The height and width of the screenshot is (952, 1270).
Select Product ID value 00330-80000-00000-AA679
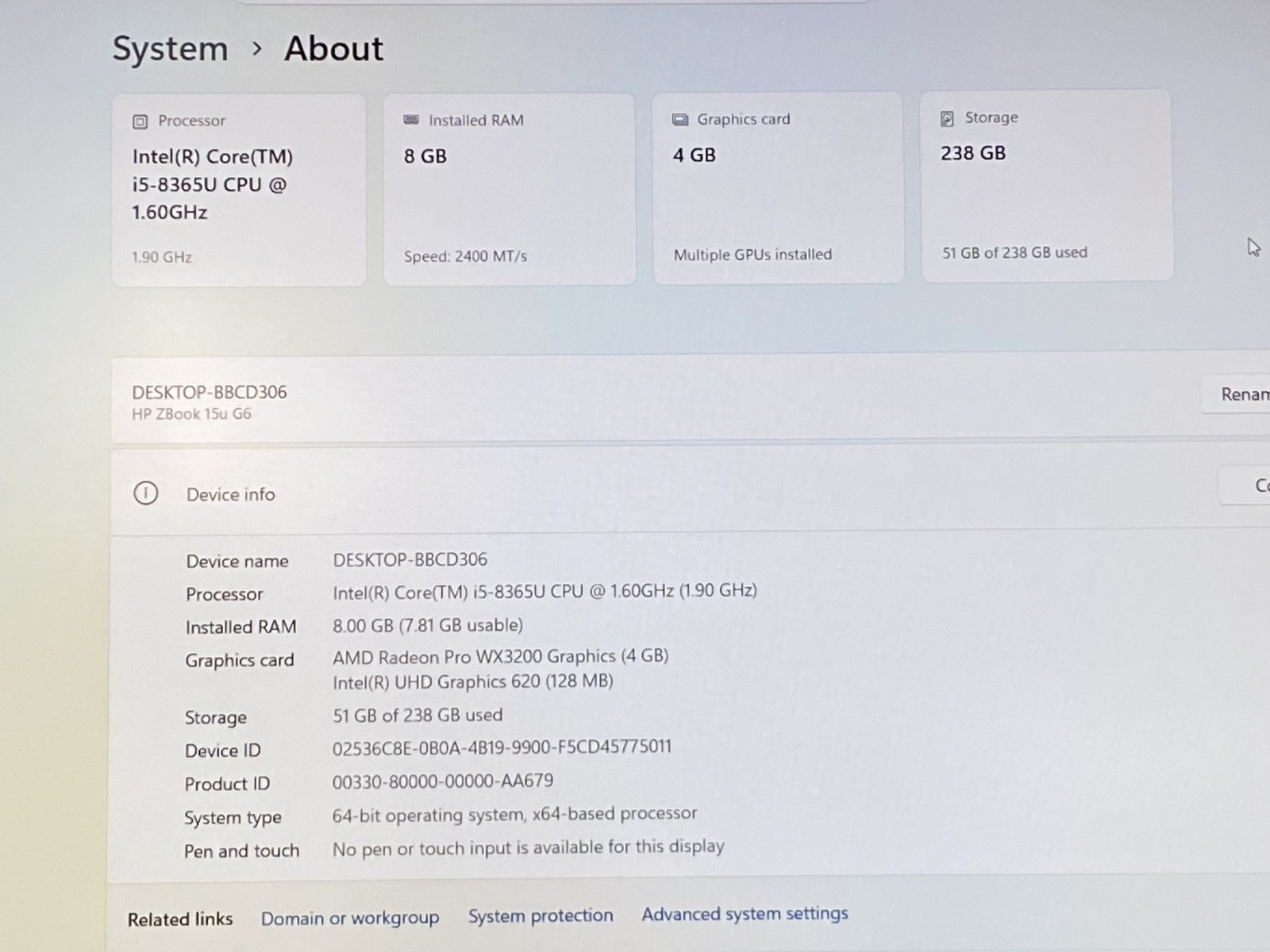443,781
